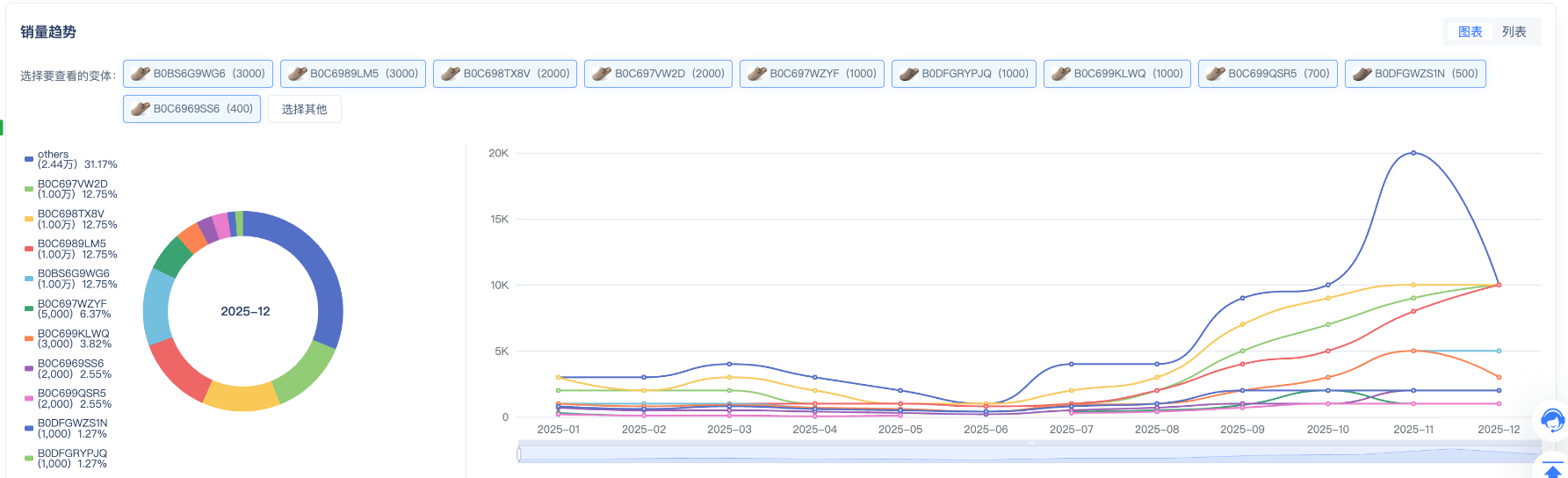Toggle the B0C699KLWQ (1000) variant chip
1568x478 pixels.
(x=1116, y=74)
